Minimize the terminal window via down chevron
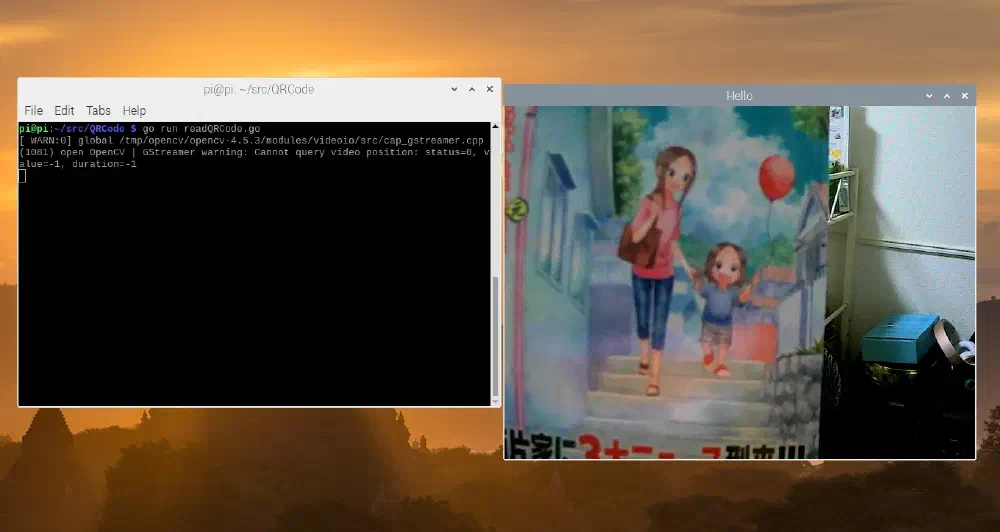1000x532 pixels. 454,89
